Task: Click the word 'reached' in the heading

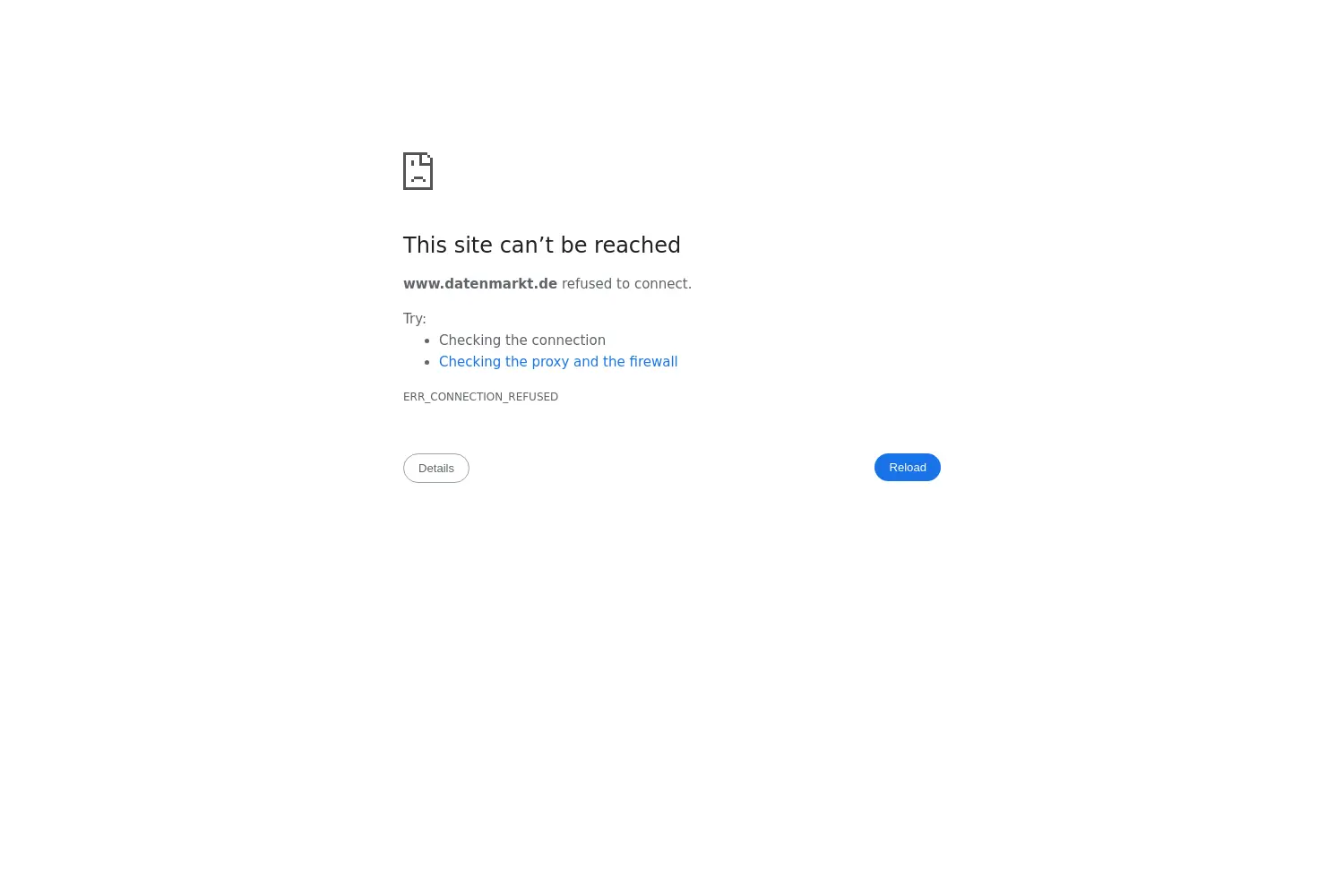Action: pyautogui.click(x=637, y=245)
